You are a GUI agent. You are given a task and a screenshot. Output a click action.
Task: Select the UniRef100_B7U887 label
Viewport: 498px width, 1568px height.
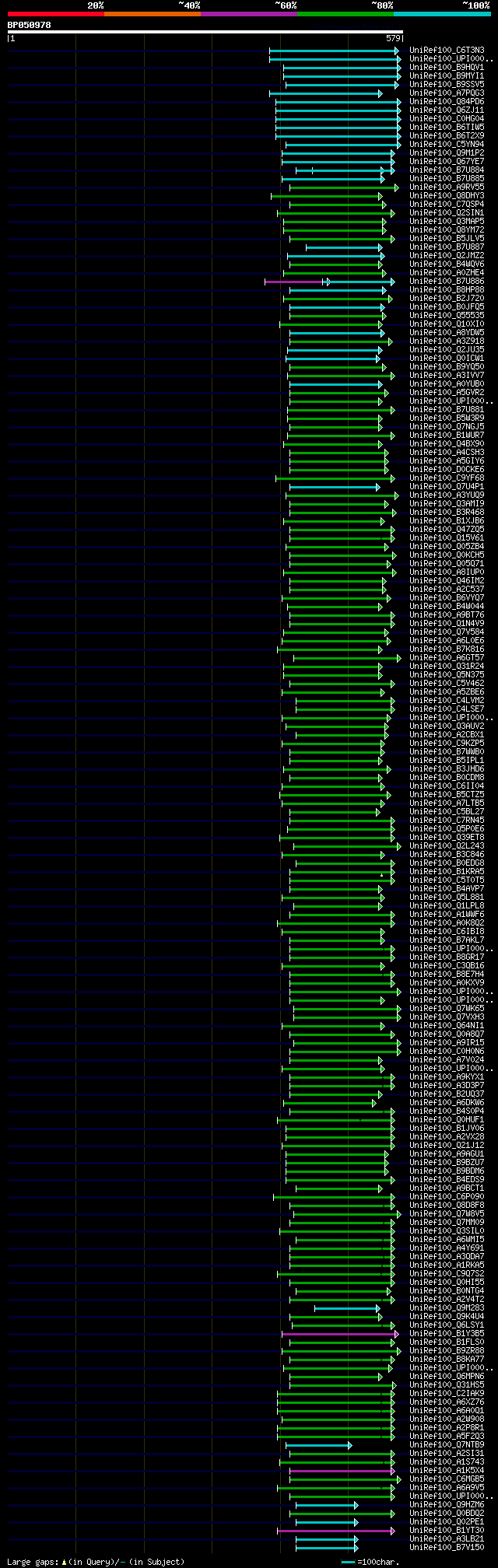(447, 247)
